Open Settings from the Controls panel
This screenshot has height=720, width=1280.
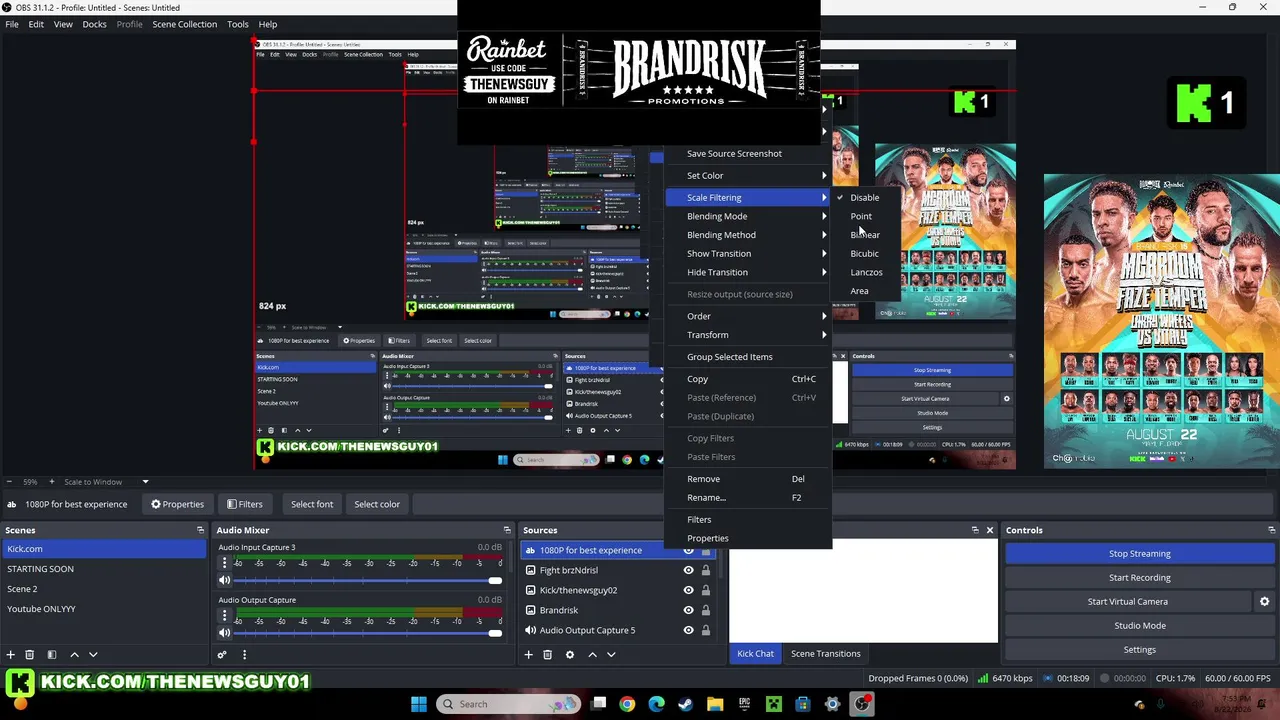[1139, 650]
